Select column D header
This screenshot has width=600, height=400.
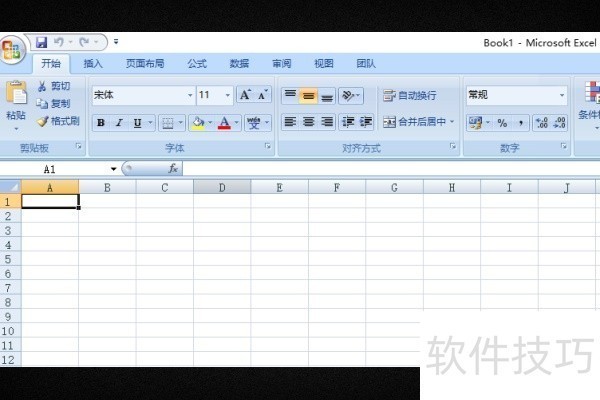coord(222,187)
